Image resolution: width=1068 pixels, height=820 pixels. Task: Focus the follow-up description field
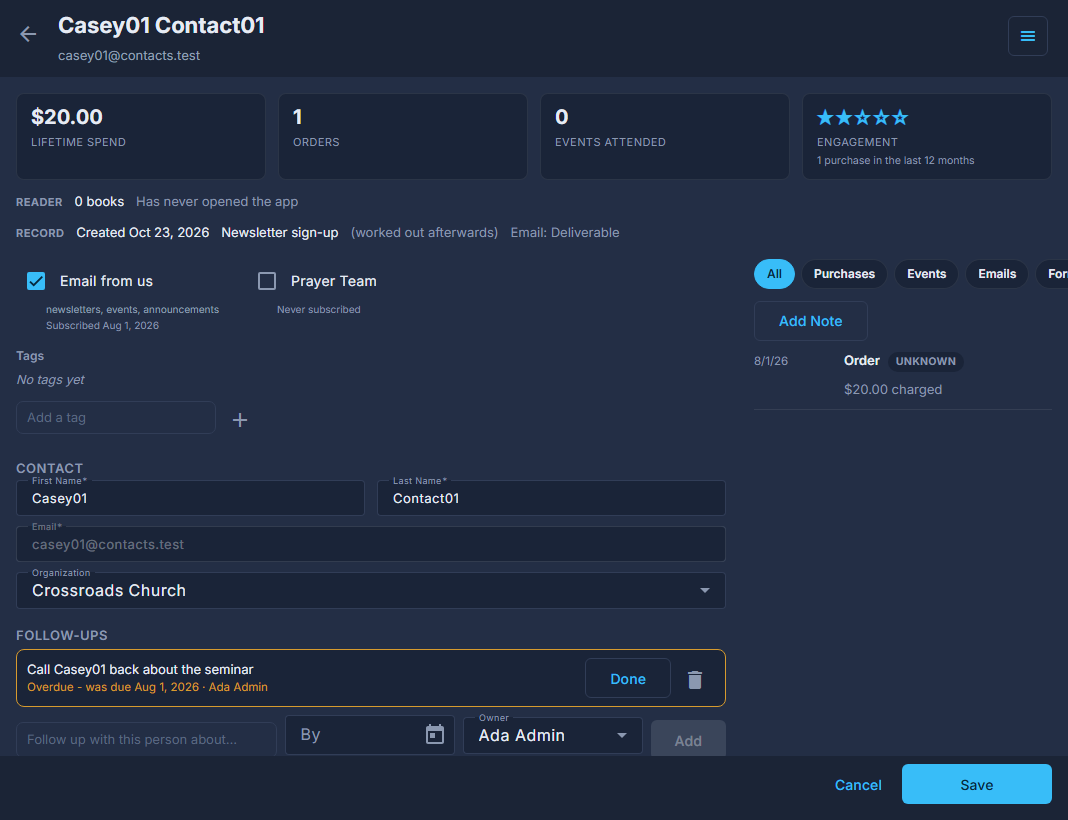[x=146, y=739]
